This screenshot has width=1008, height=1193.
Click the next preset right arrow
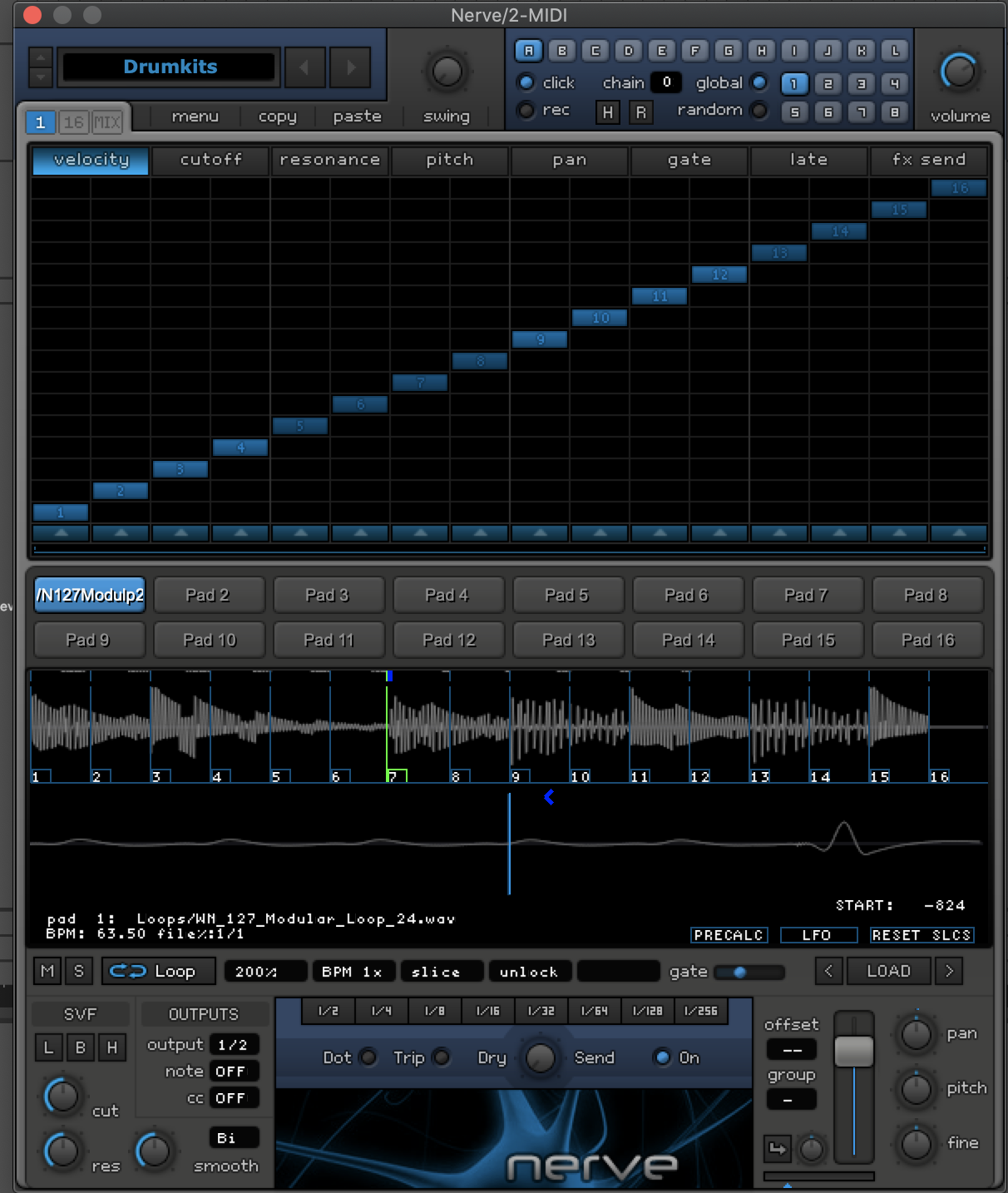click(x=351, y=67)
